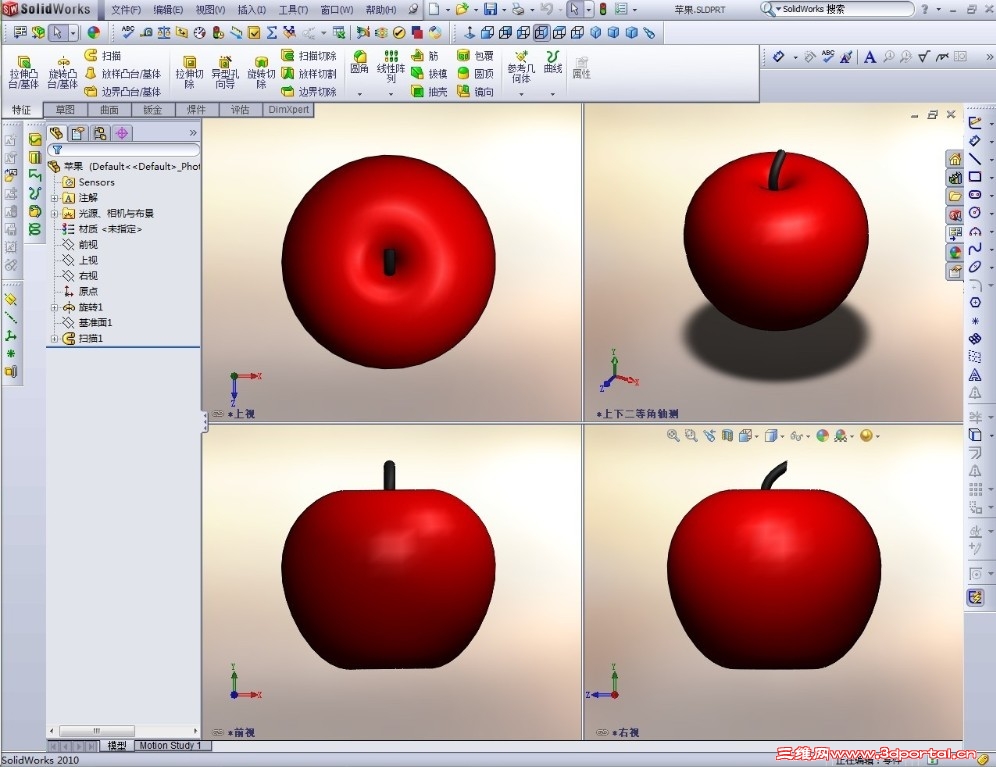Click the 镜向 mirror tool
This screenshot has width=996, height=767.
[475, 92]
